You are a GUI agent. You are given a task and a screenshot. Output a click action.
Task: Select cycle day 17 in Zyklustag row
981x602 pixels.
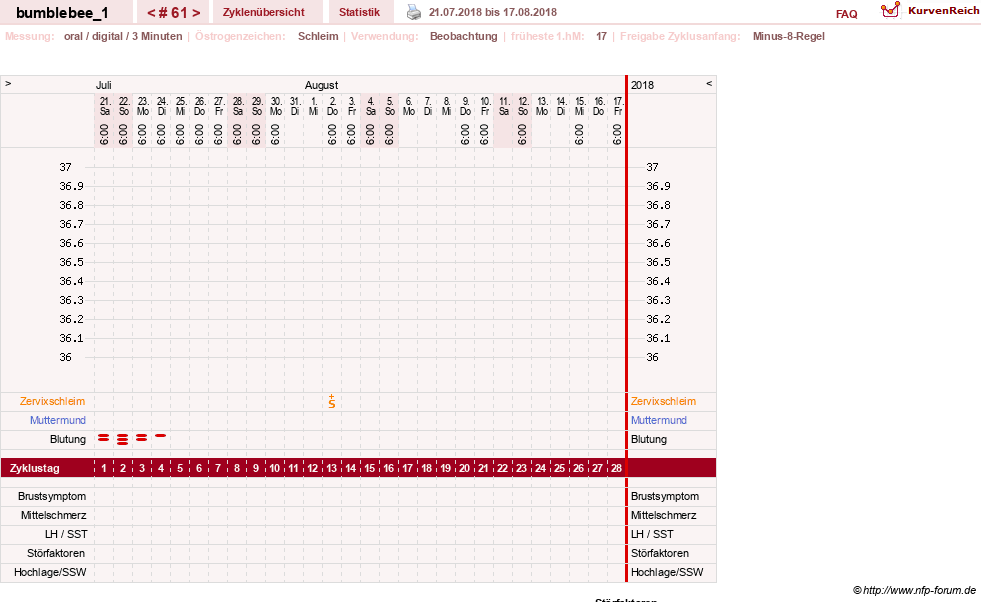point(407,468)
